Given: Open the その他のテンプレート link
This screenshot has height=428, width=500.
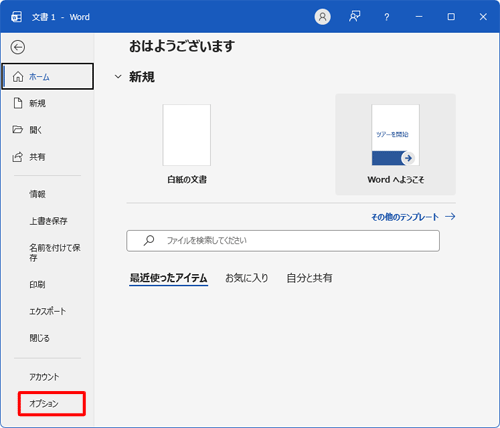Looking at the screenshot, I should click(x=405, y=217).
